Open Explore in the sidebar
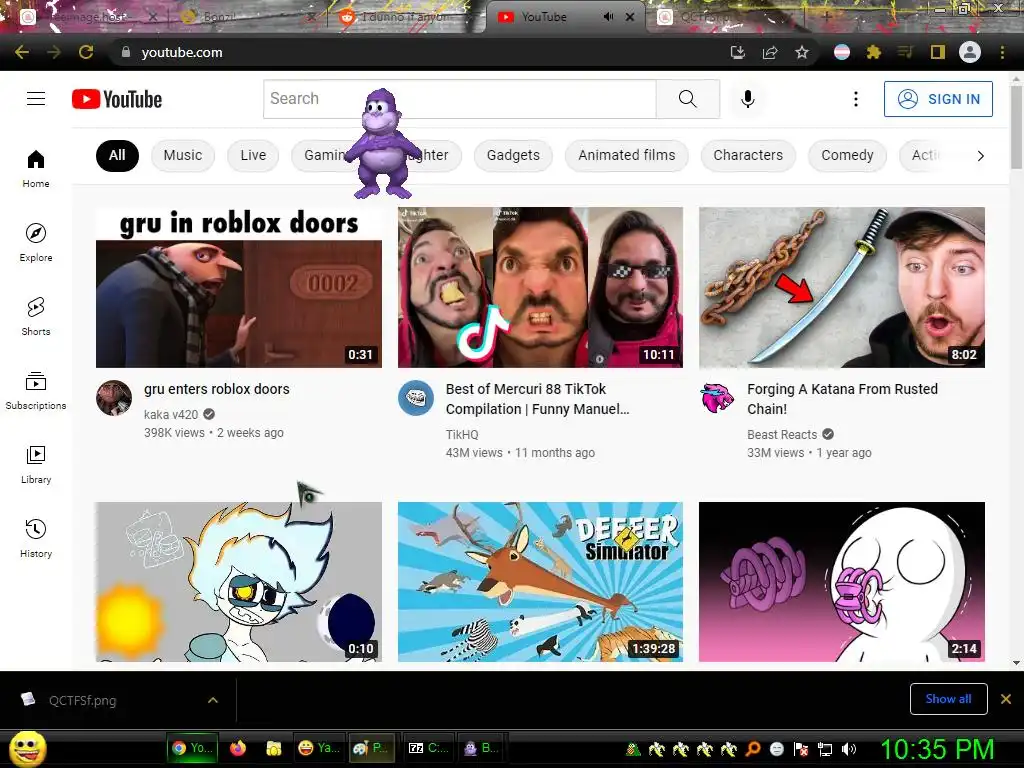 coord(36,242)
